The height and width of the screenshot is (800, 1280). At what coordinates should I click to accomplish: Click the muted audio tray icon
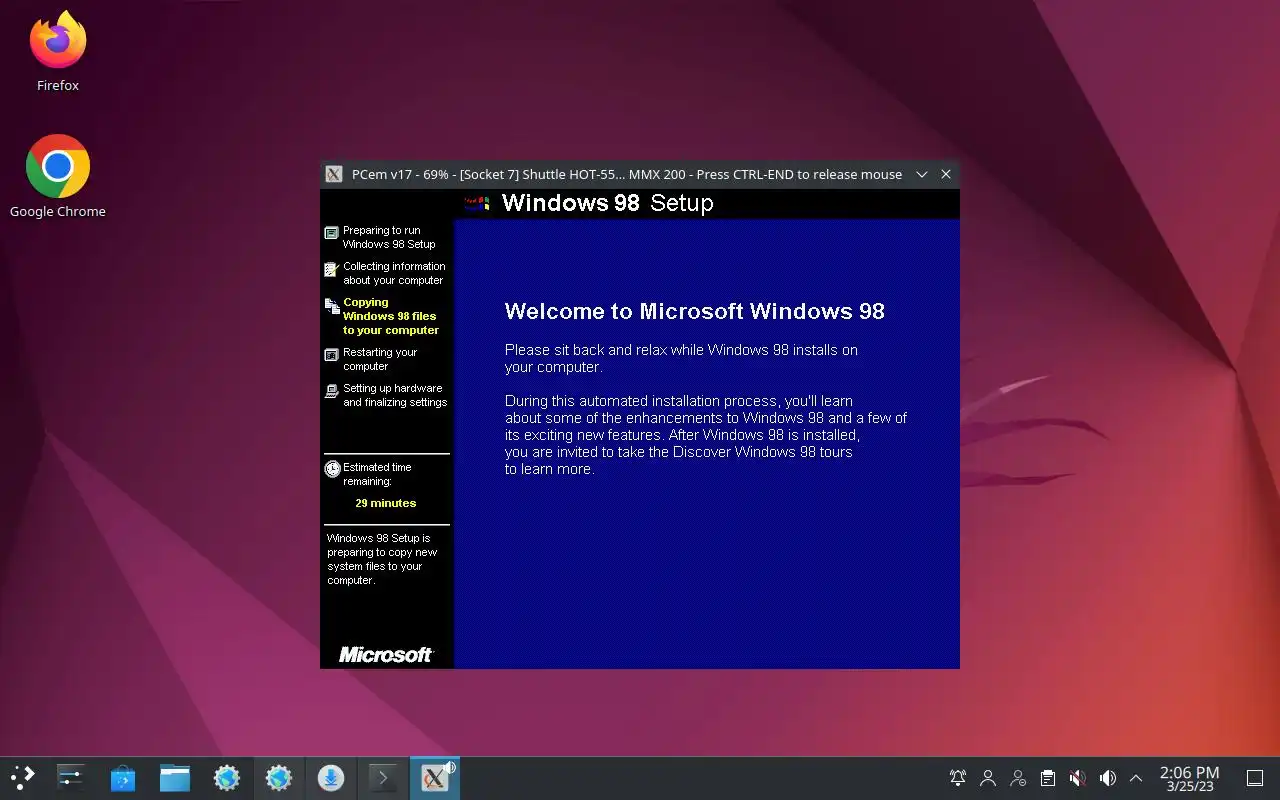coord(1077,778)
